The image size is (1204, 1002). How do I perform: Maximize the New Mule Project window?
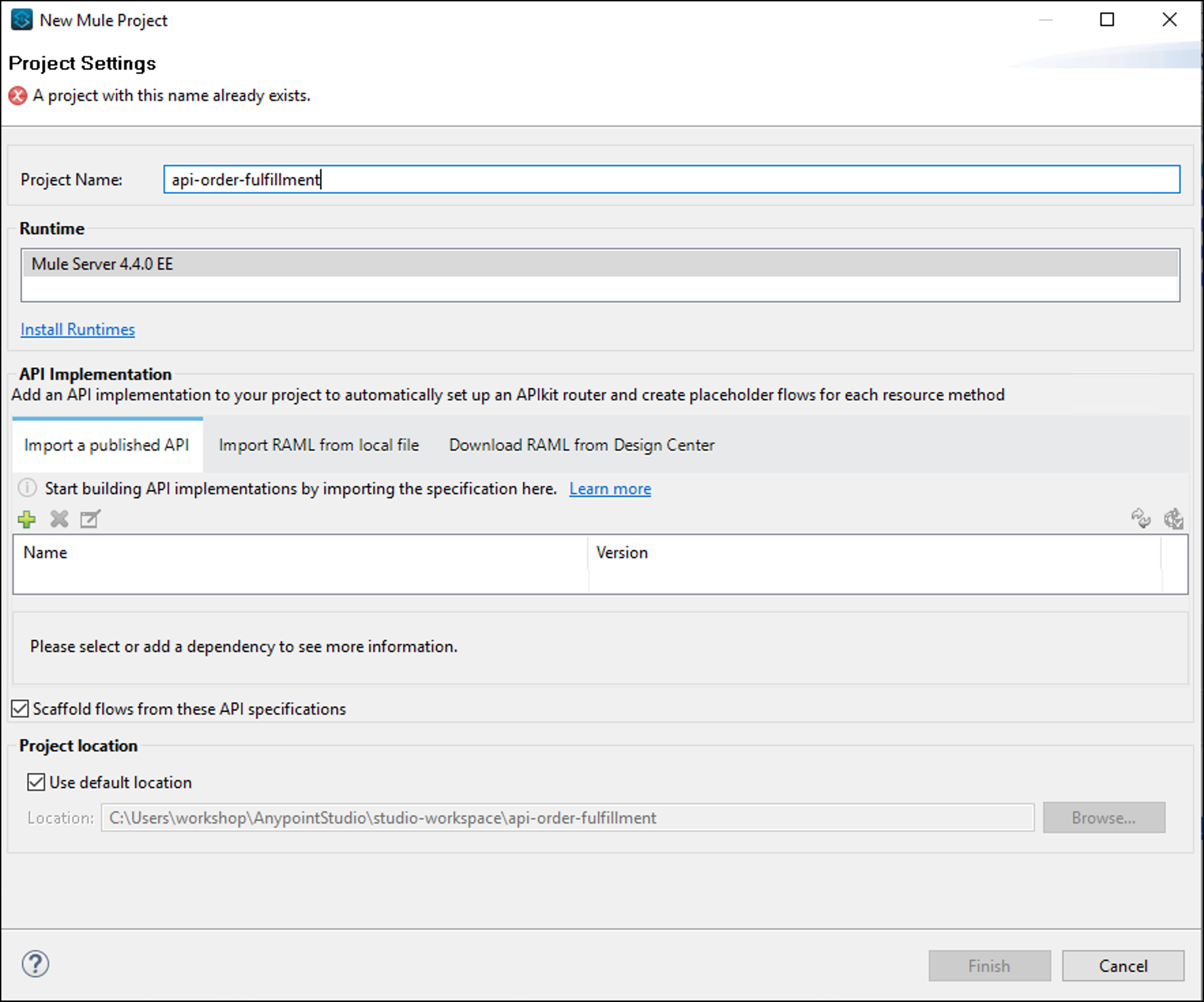pos(1107,20)
